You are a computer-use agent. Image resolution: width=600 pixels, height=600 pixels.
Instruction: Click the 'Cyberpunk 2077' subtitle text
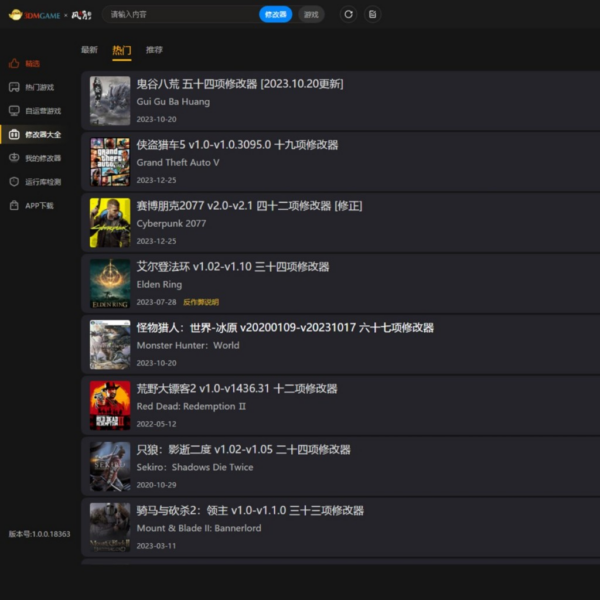click(171, 223)
